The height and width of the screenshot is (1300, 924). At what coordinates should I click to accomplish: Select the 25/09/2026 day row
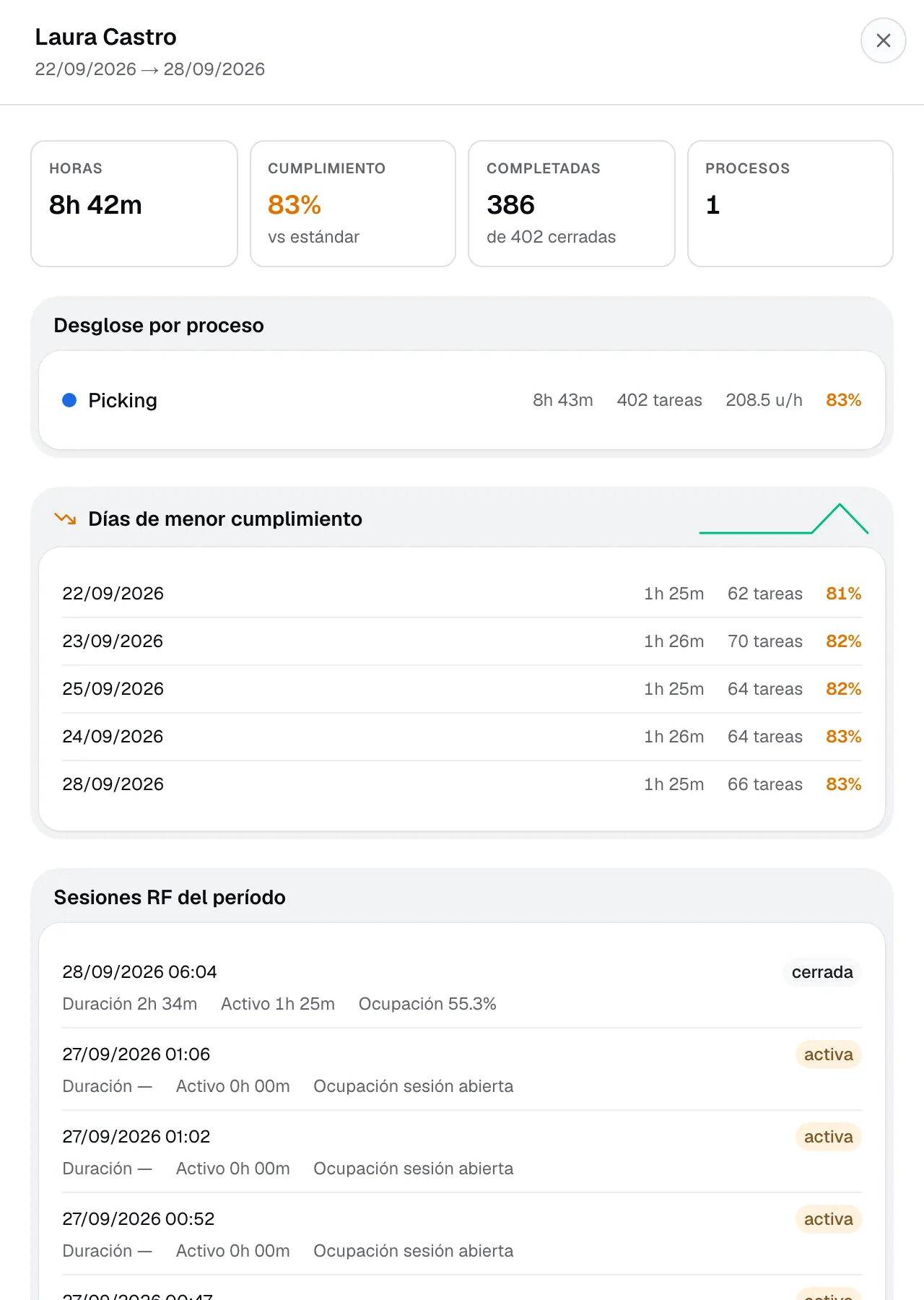coord(462,689)
